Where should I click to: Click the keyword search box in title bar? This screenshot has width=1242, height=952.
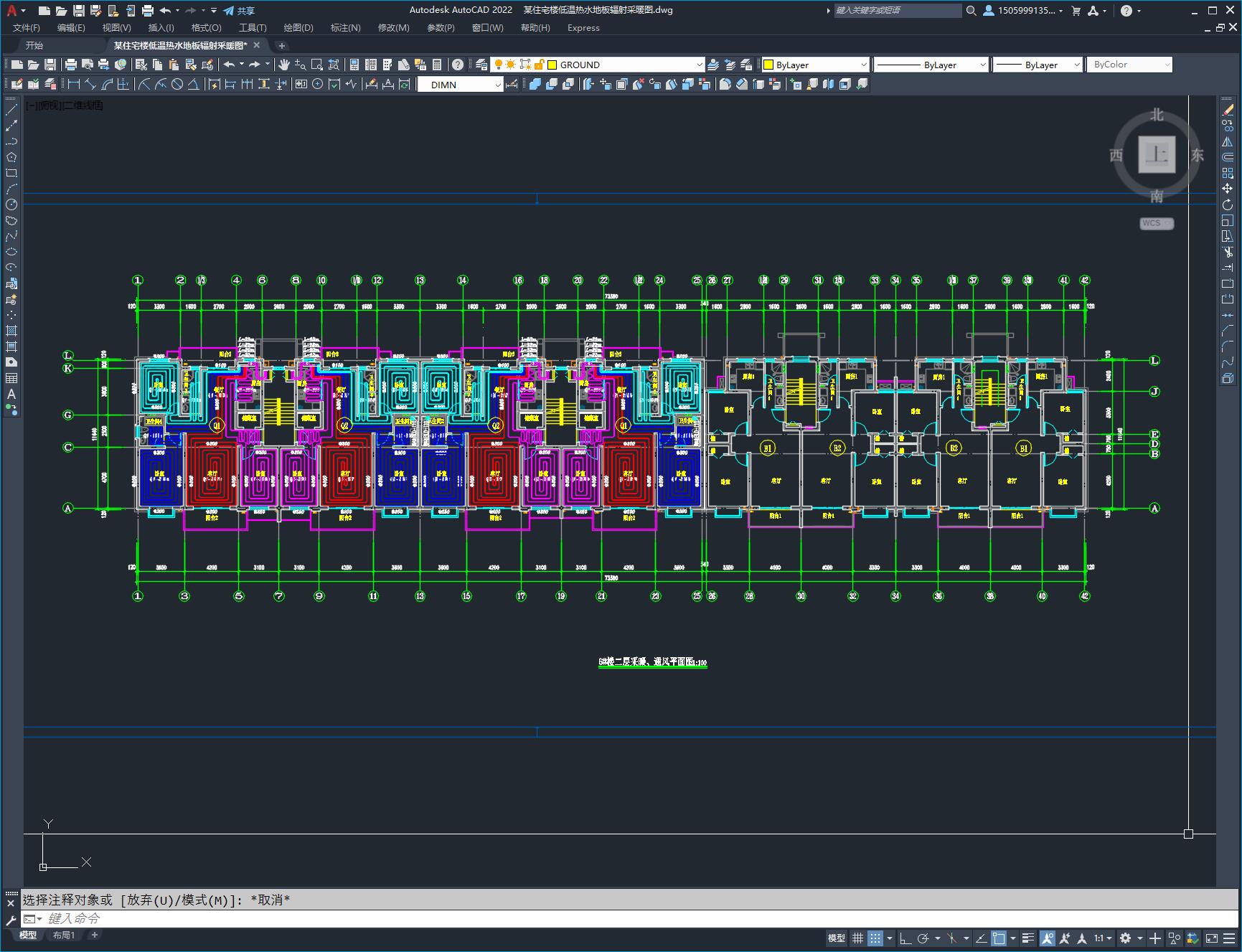click(897, 11)
